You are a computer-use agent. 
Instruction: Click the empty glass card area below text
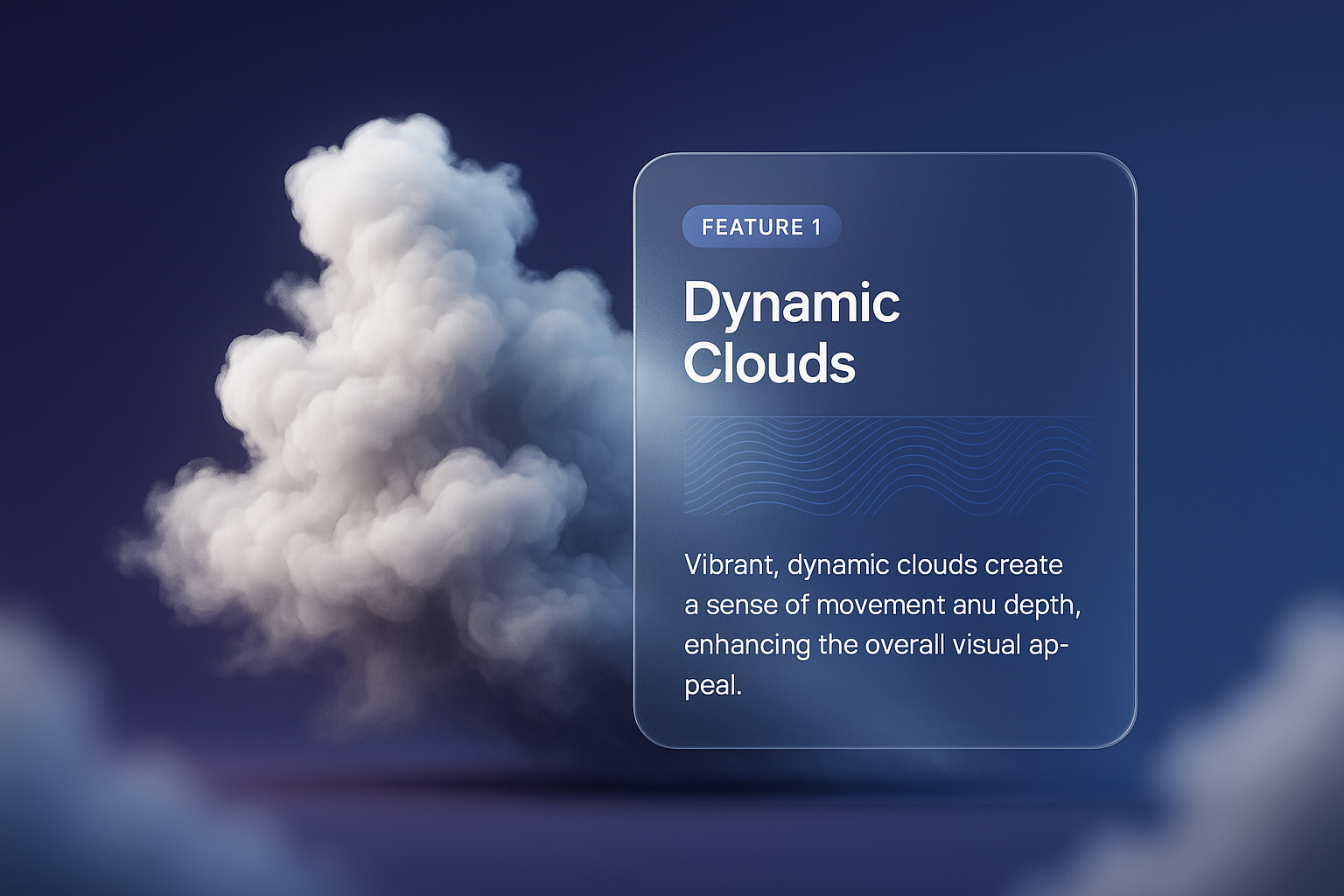point(884,722)
